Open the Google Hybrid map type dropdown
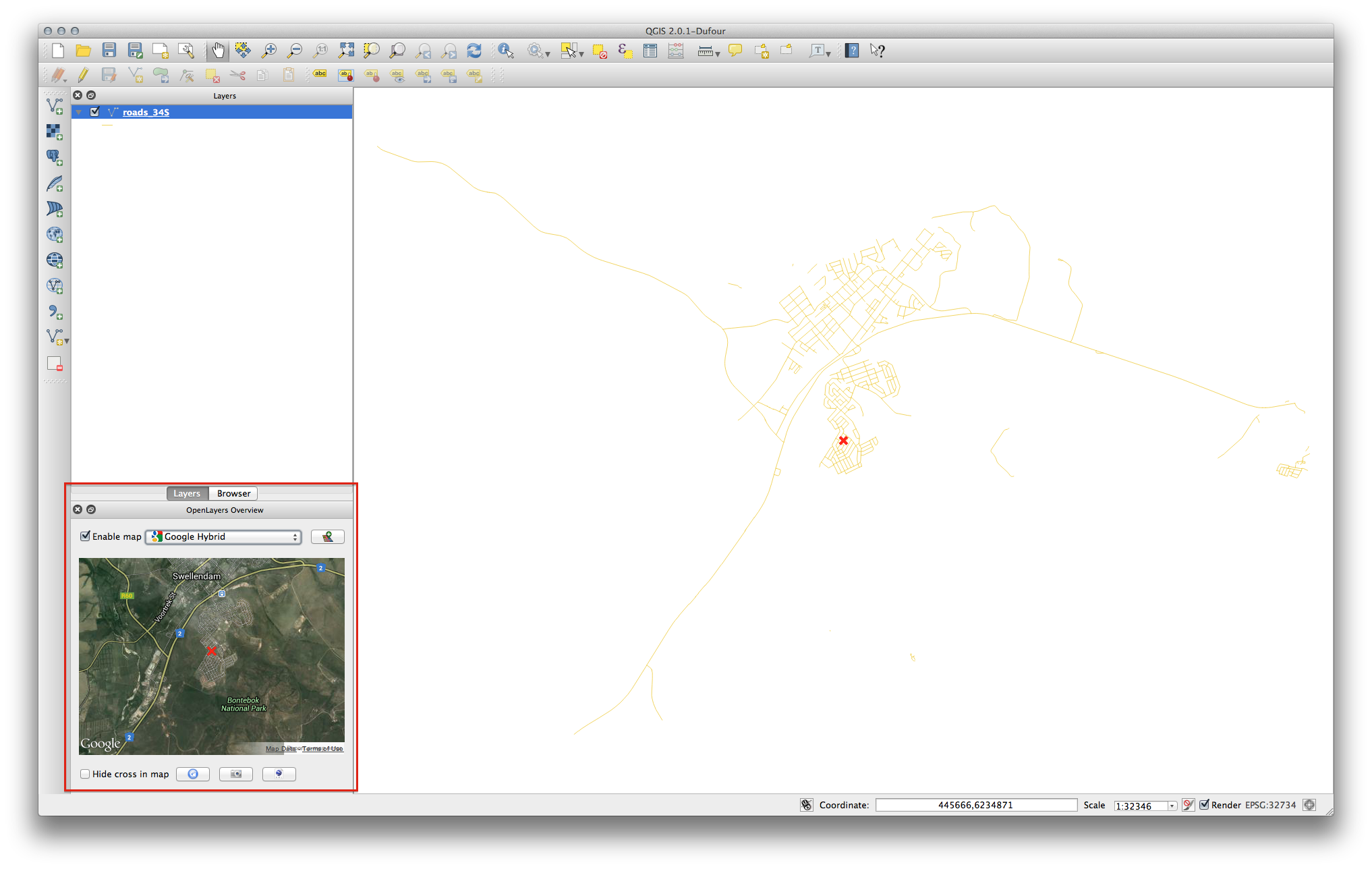This screenshot has height=869, width=1372. coord(224,536)
